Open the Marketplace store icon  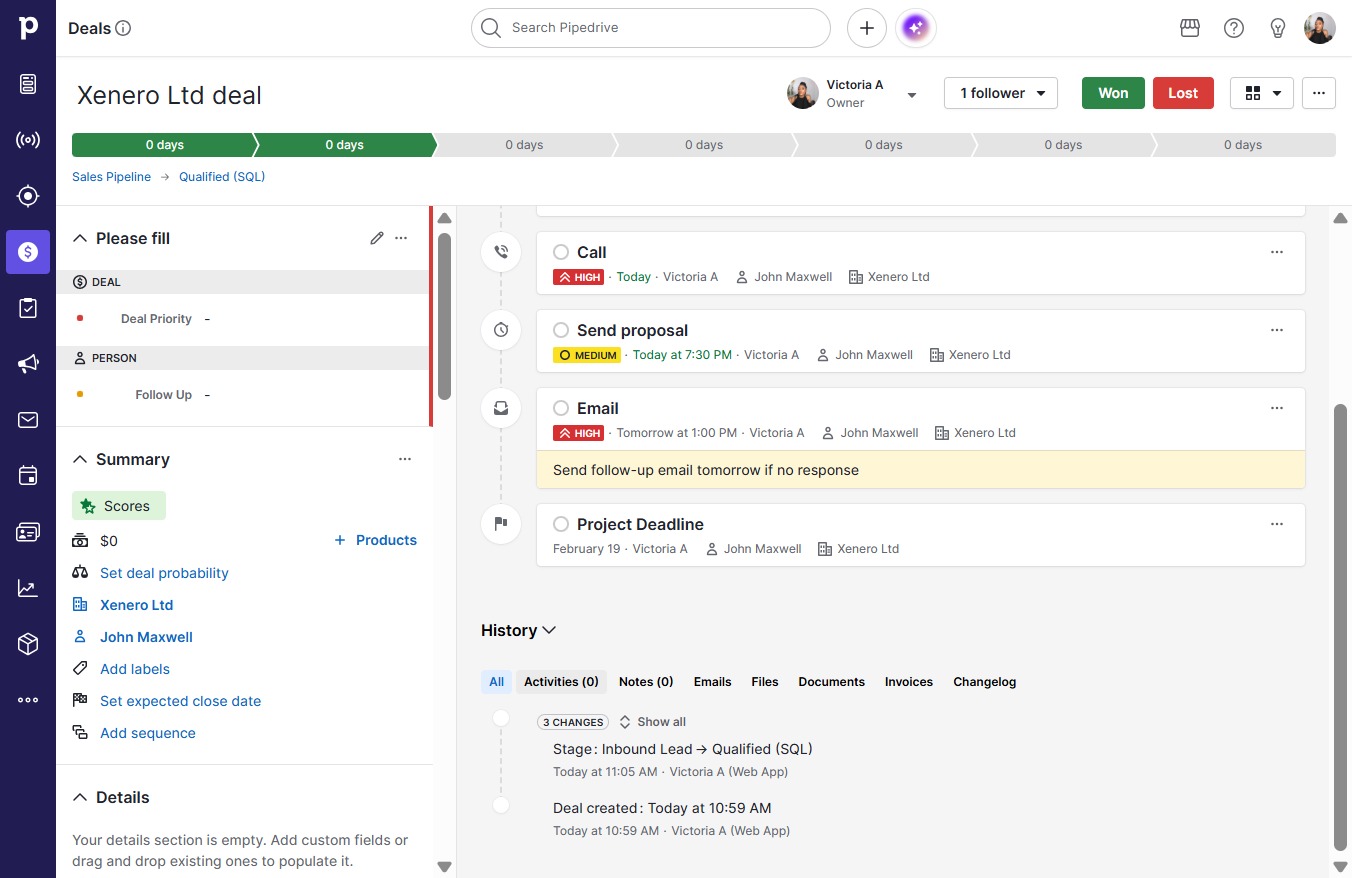point(1190,28)
